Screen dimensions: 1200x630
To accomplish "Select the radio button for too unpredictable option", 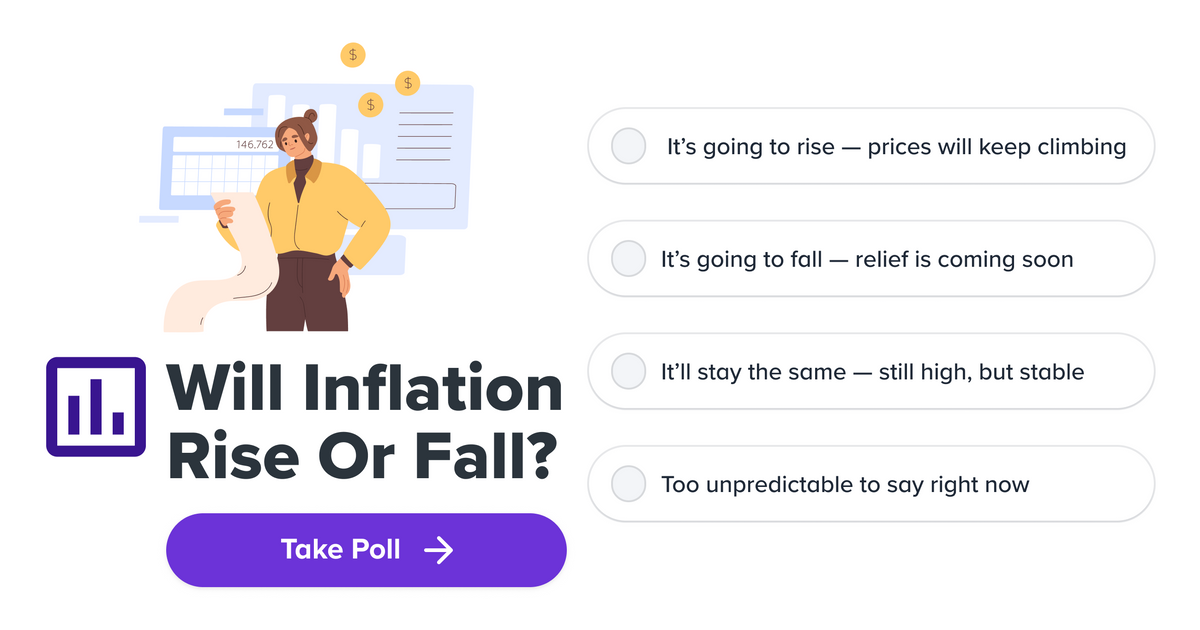I will [627, 483].
